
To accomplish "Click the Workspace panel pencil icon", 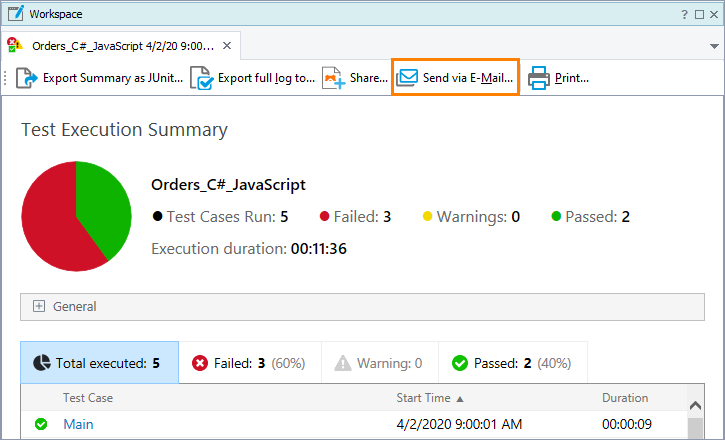I will 16,13.
